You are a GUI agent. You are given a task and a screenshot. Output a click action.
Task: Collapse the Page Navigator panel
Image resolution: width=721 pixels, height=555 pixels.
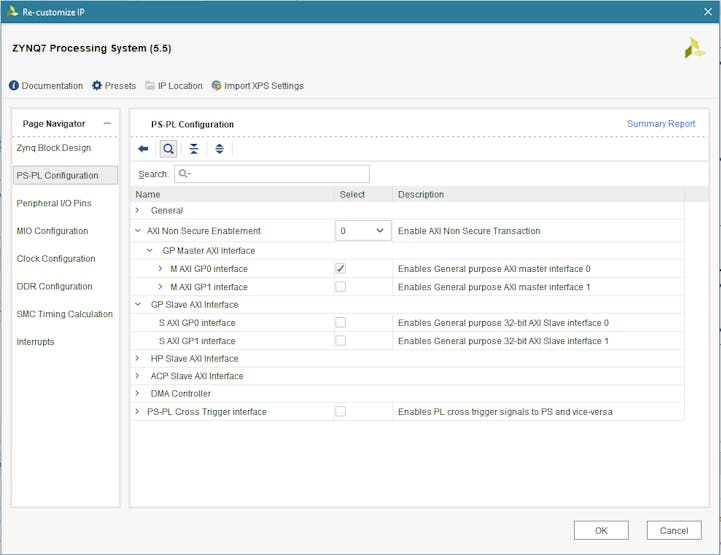107,123
